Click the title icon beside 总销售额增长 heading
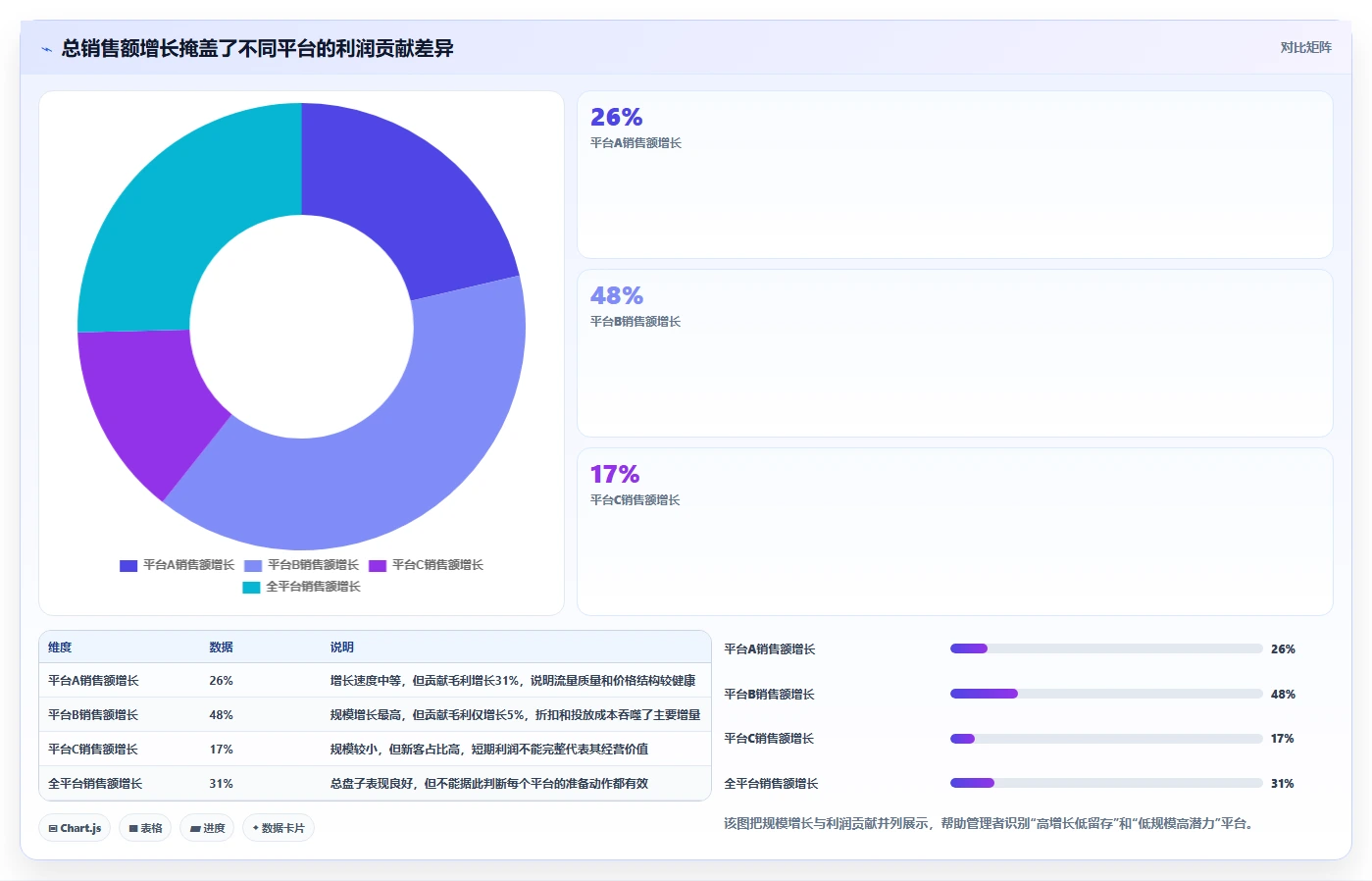The image size is (1372, 881). click(46, 49)
